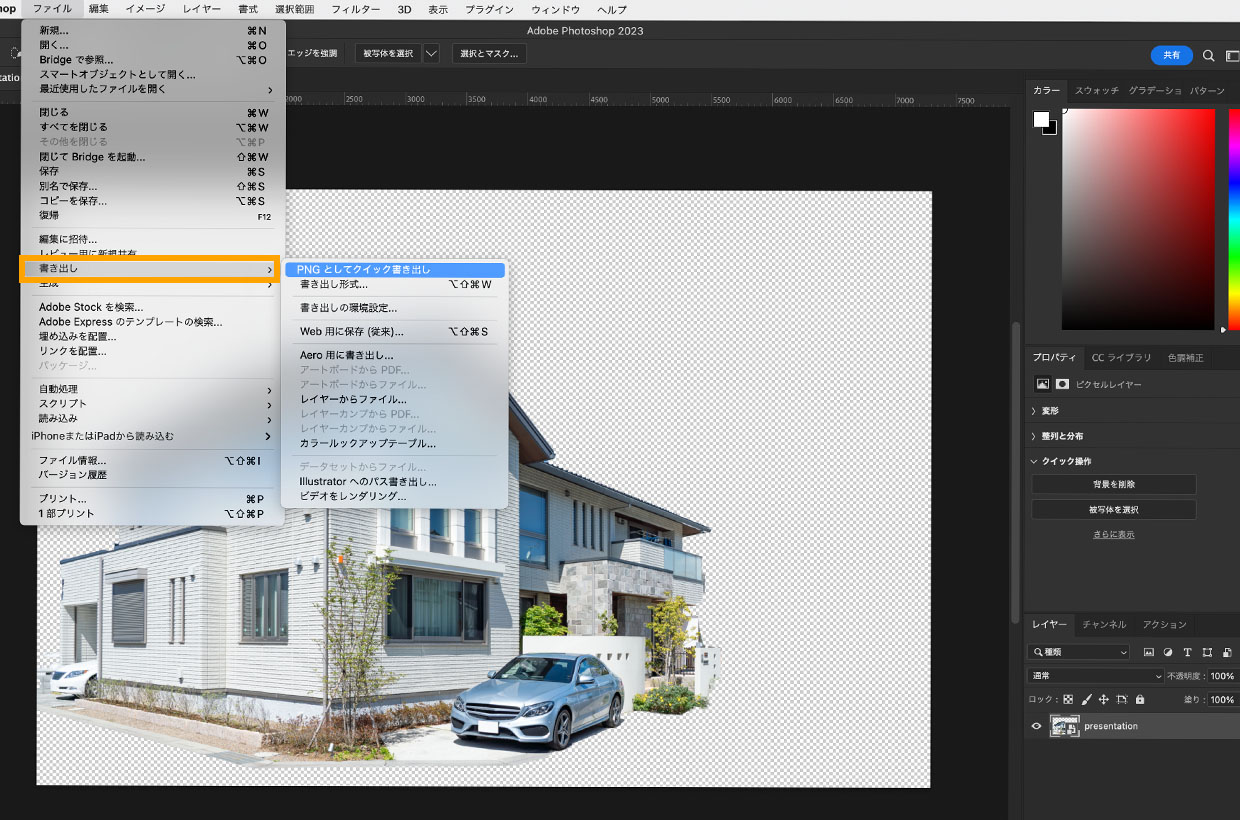The image size is (1240, 820).
Task: Choose Web 用に保存 (従来)...
Action: point(395,332)
